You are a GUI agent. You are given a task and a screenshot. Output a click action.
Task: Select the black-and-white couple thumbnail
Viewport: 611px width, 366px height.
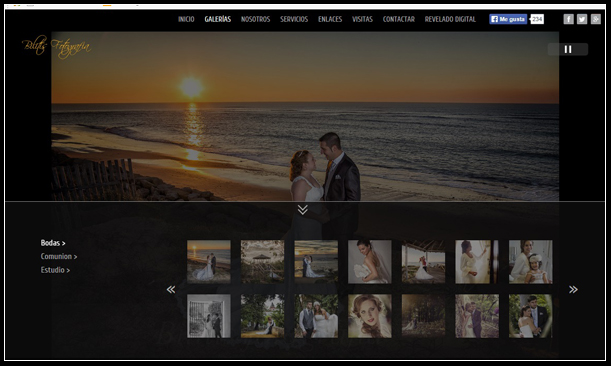(209, 316)
